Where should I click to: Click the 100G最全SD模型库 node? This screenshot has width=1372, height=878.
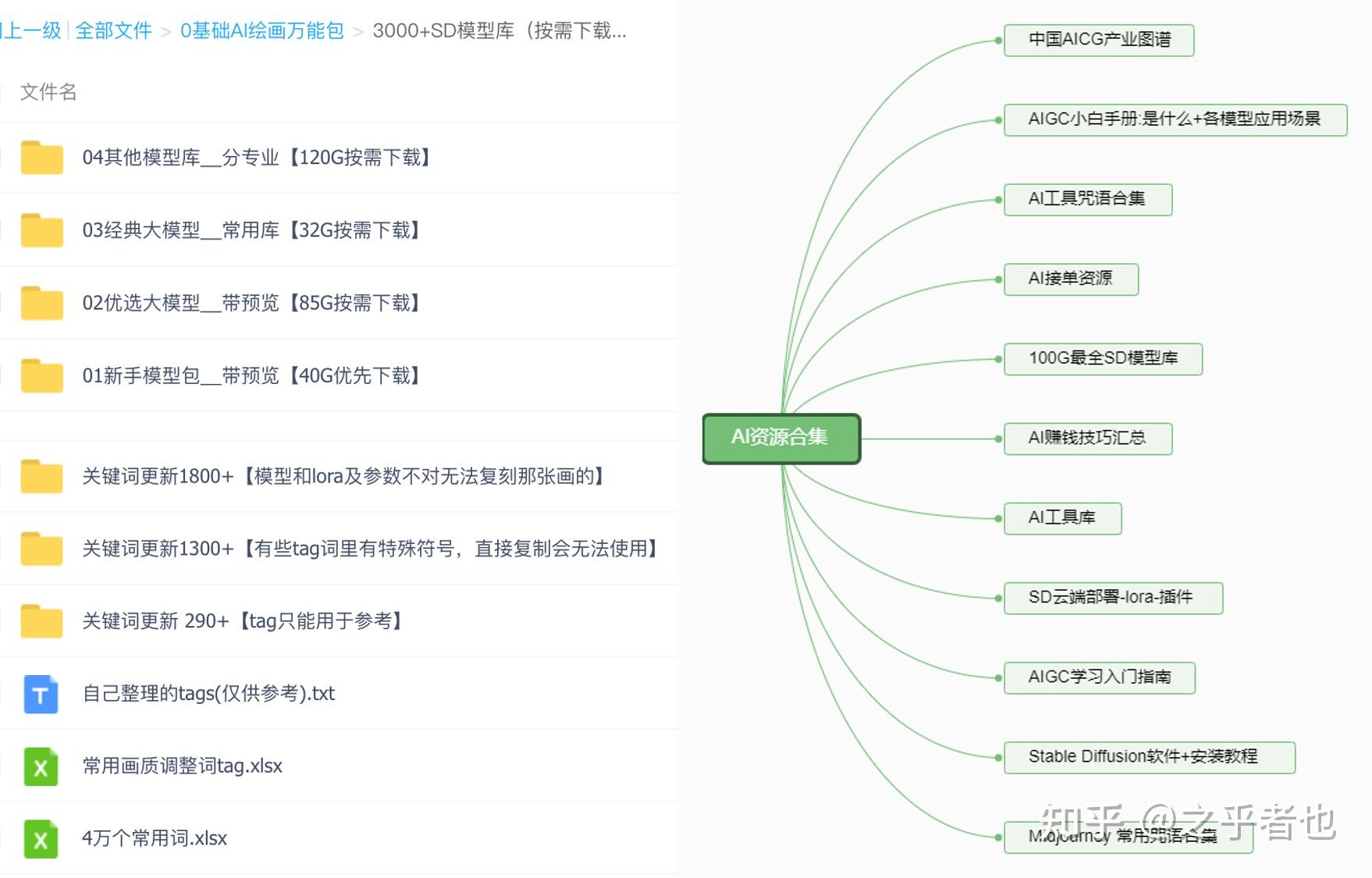tap(1102, 359)
